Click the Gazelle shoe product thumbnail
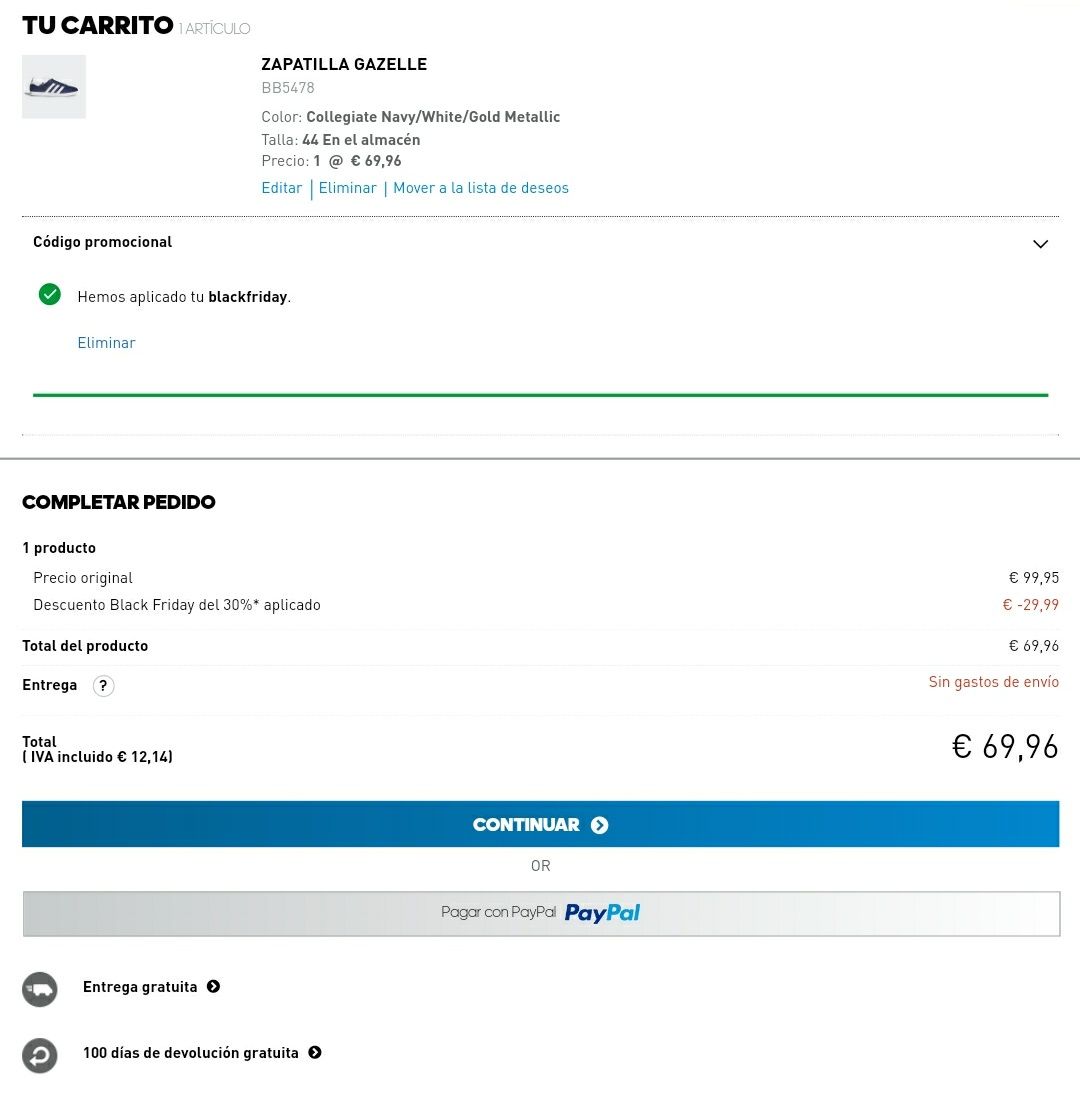The width and height of the screenshot is (1080, 1094). (54, 87)
